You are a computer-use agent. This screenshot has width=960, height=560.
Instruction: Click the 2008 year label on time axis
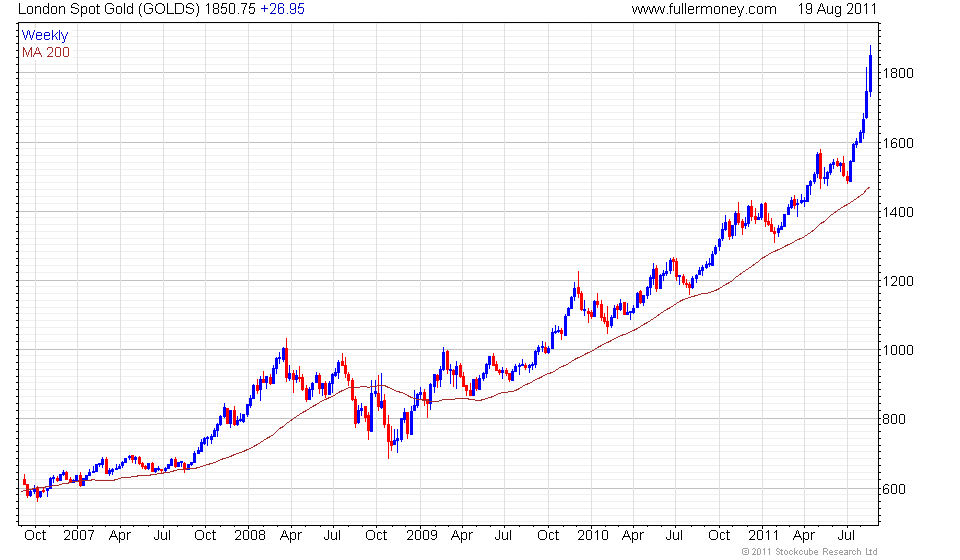pos(250,536)
